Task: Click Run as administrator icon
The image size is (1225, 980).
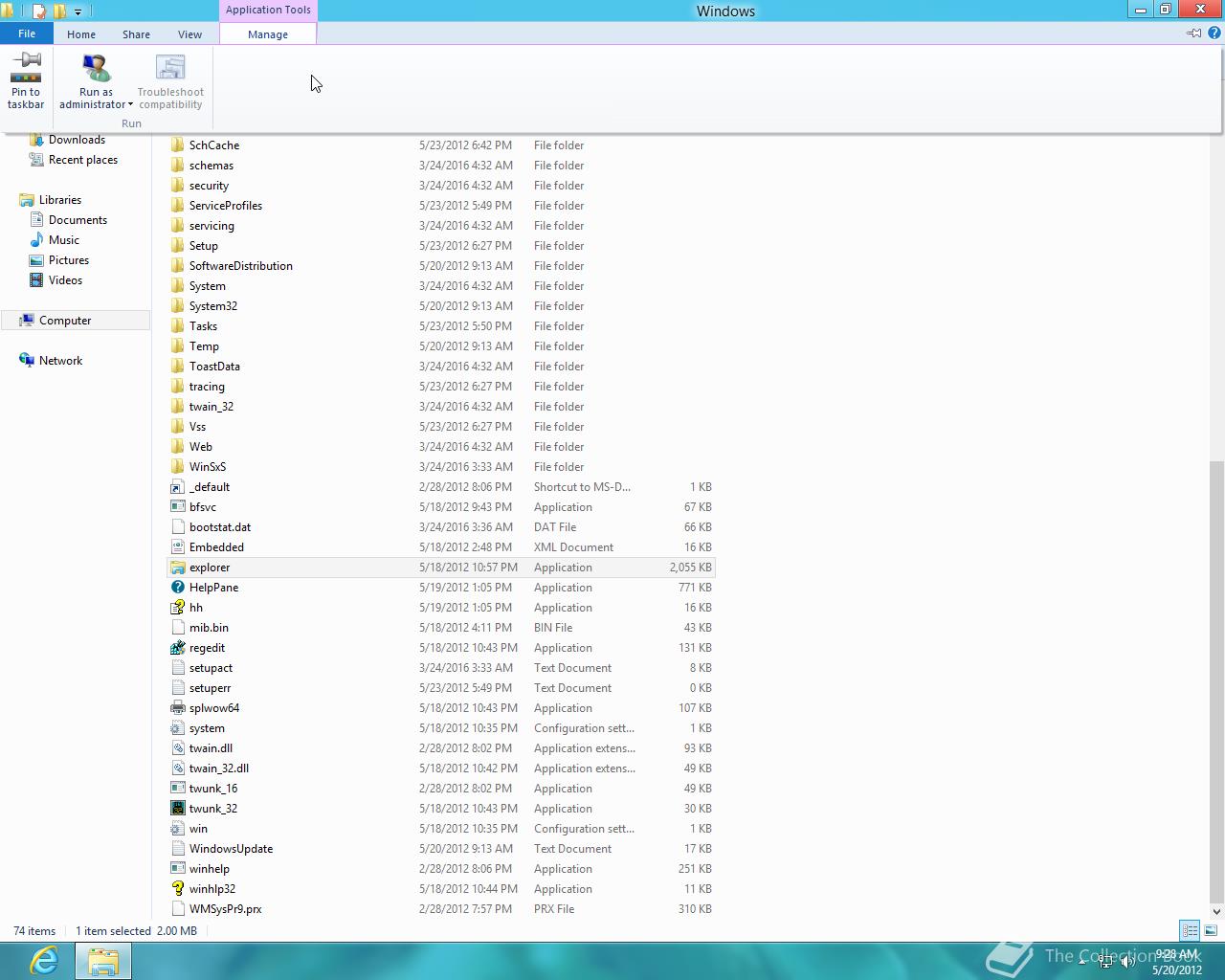Action: click(x=96, y=68)
